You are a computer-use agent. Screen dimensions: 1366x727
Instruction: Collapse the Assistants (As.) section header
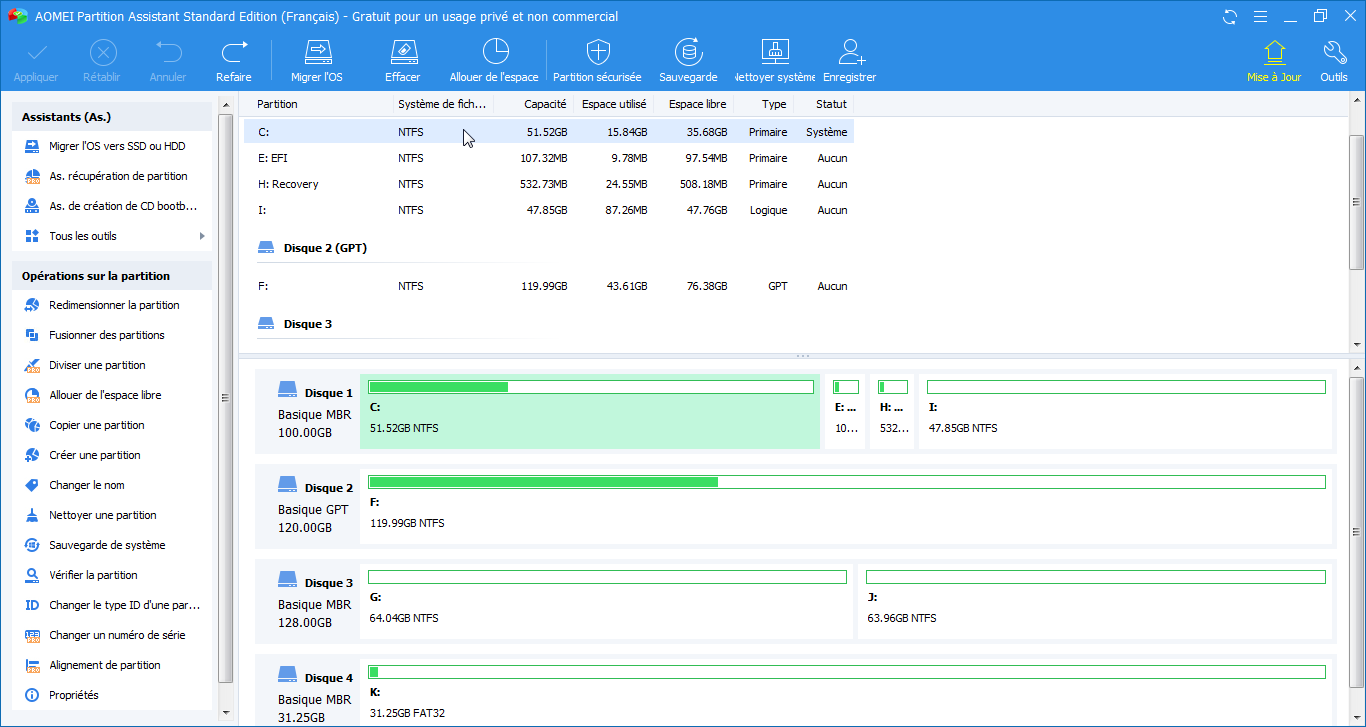click(112, 117)
